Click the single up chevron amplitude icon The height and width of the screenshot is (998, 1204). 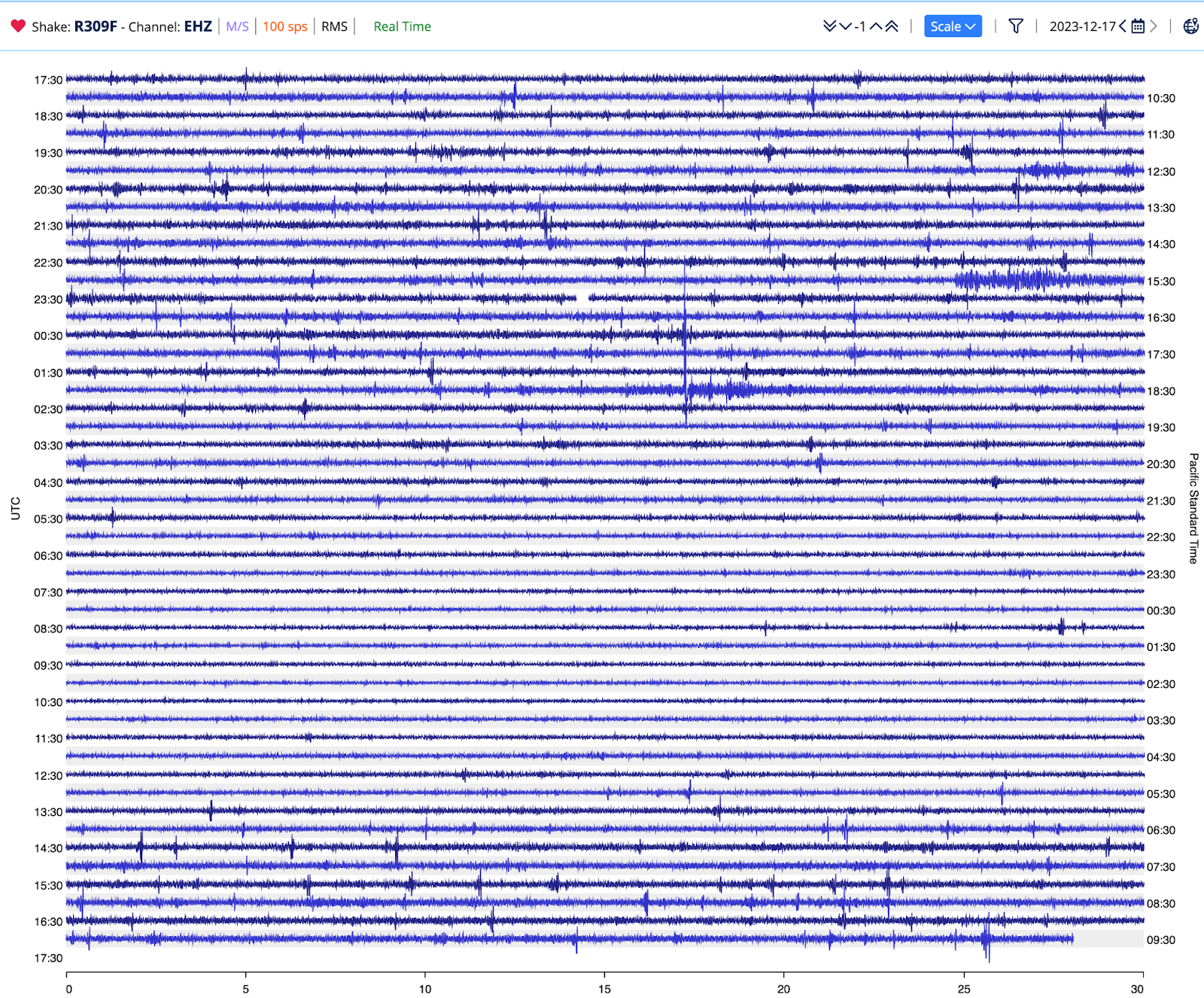click(x=876, y=26)
